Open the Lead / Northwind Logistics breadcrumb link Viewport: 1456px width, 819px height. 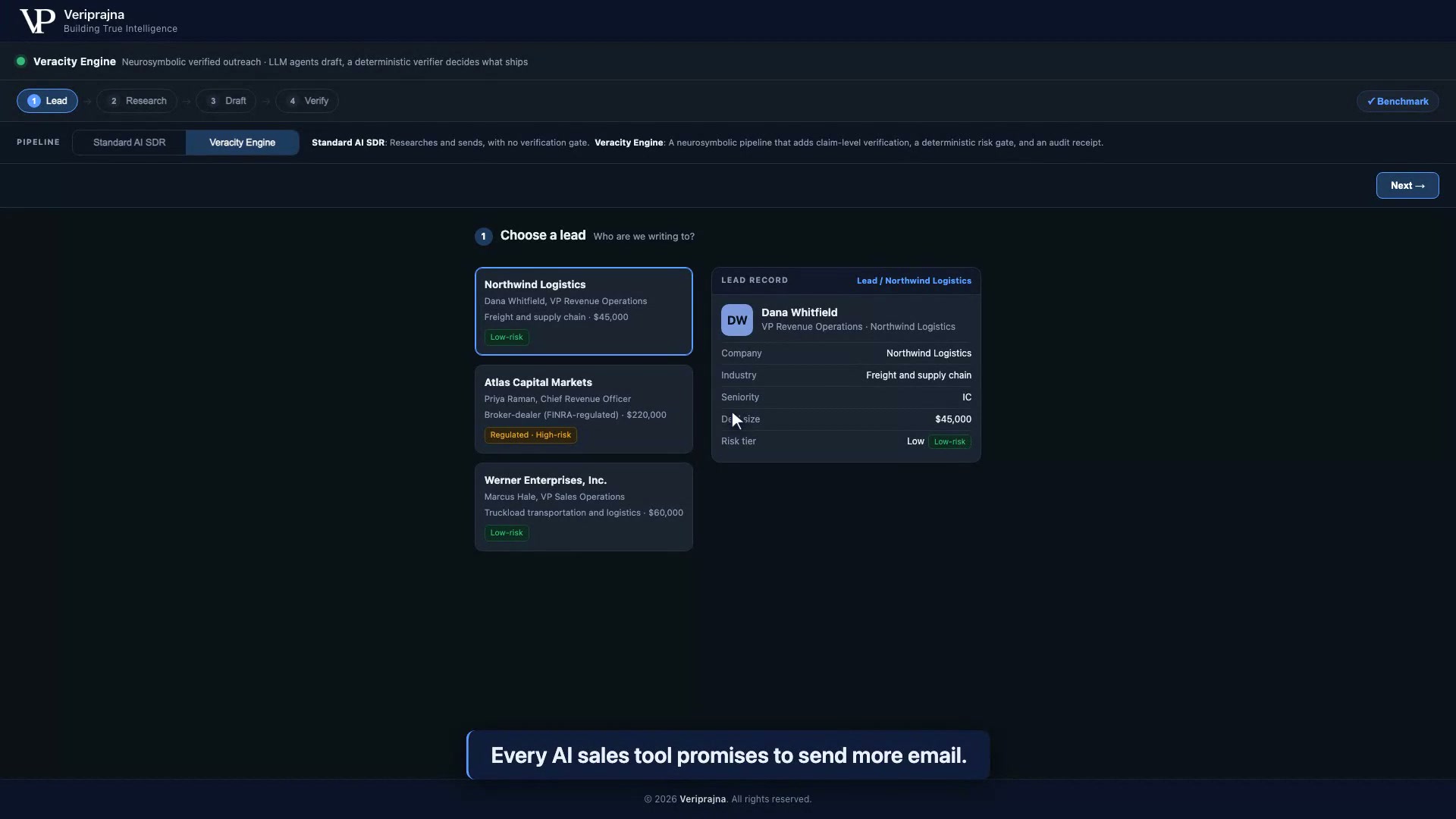(x=914, y=281)
